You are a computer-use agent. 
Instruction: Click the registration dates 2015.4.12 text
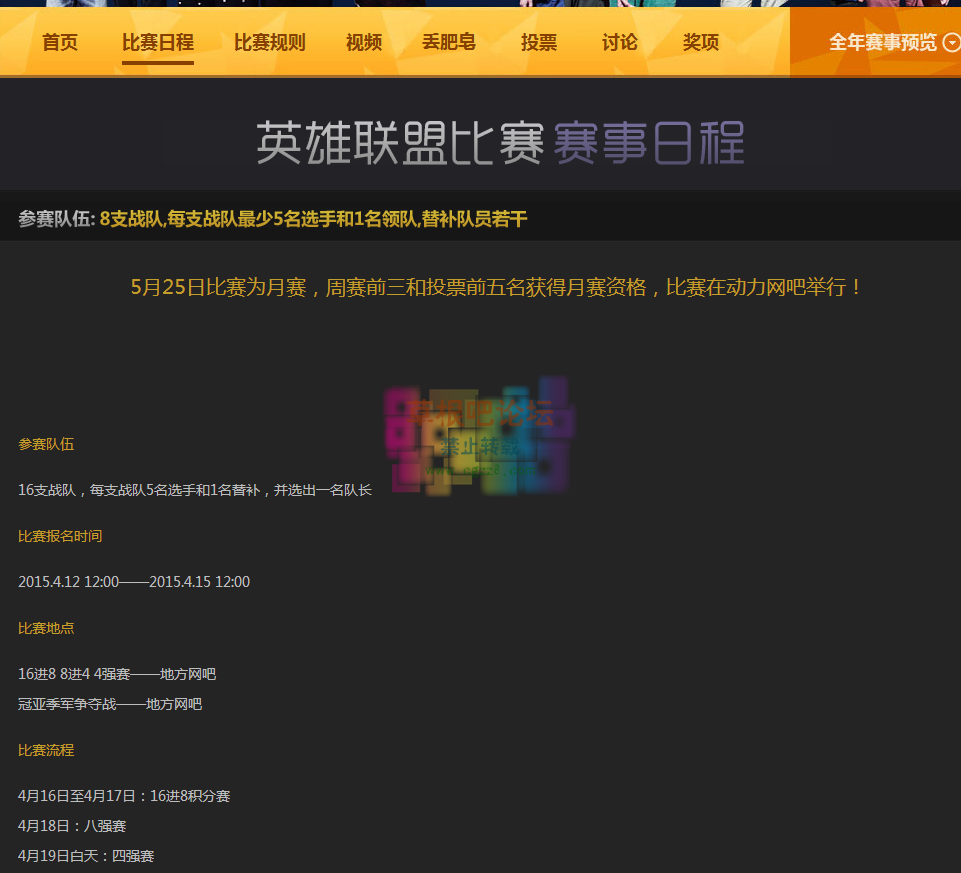133,581
